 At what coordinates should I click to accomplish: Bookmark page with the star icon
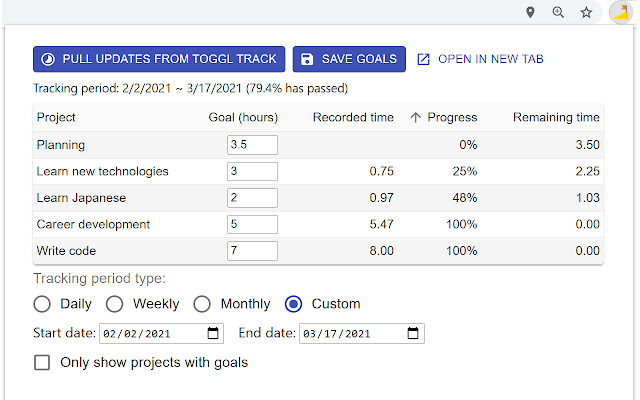point(586,12)
